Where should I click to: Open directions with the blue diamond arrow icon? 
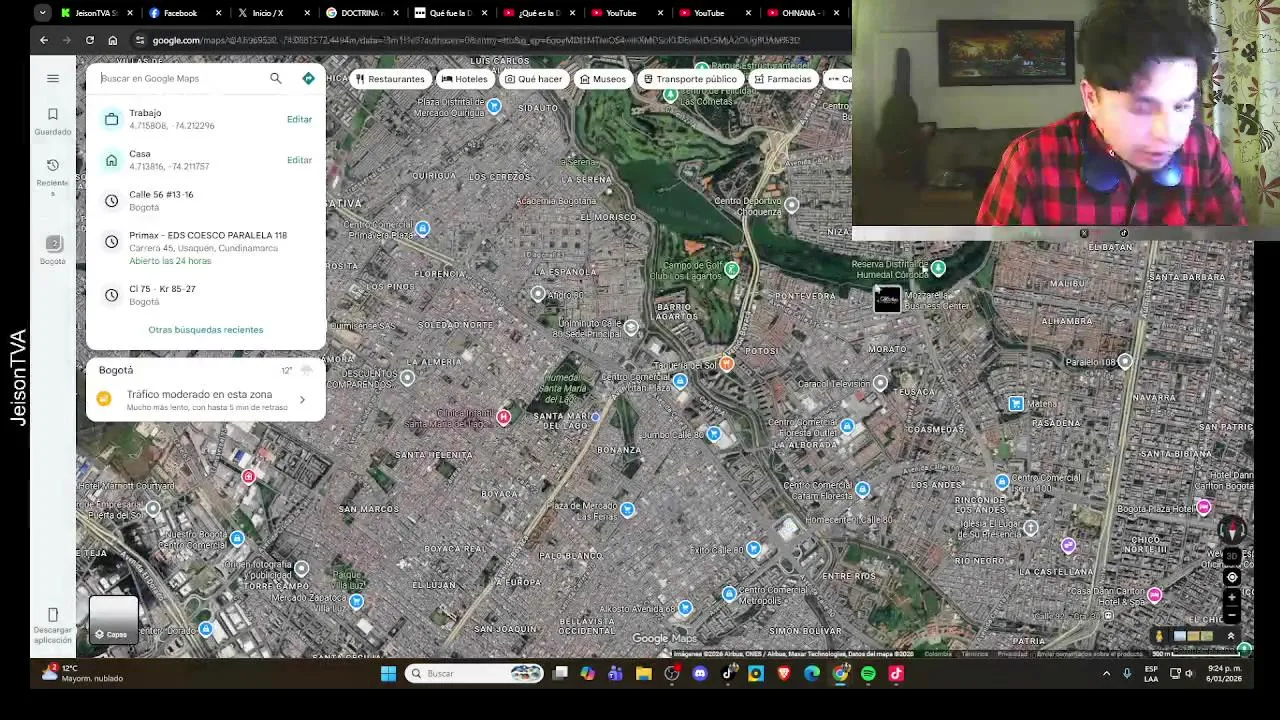tap(308, 78)
